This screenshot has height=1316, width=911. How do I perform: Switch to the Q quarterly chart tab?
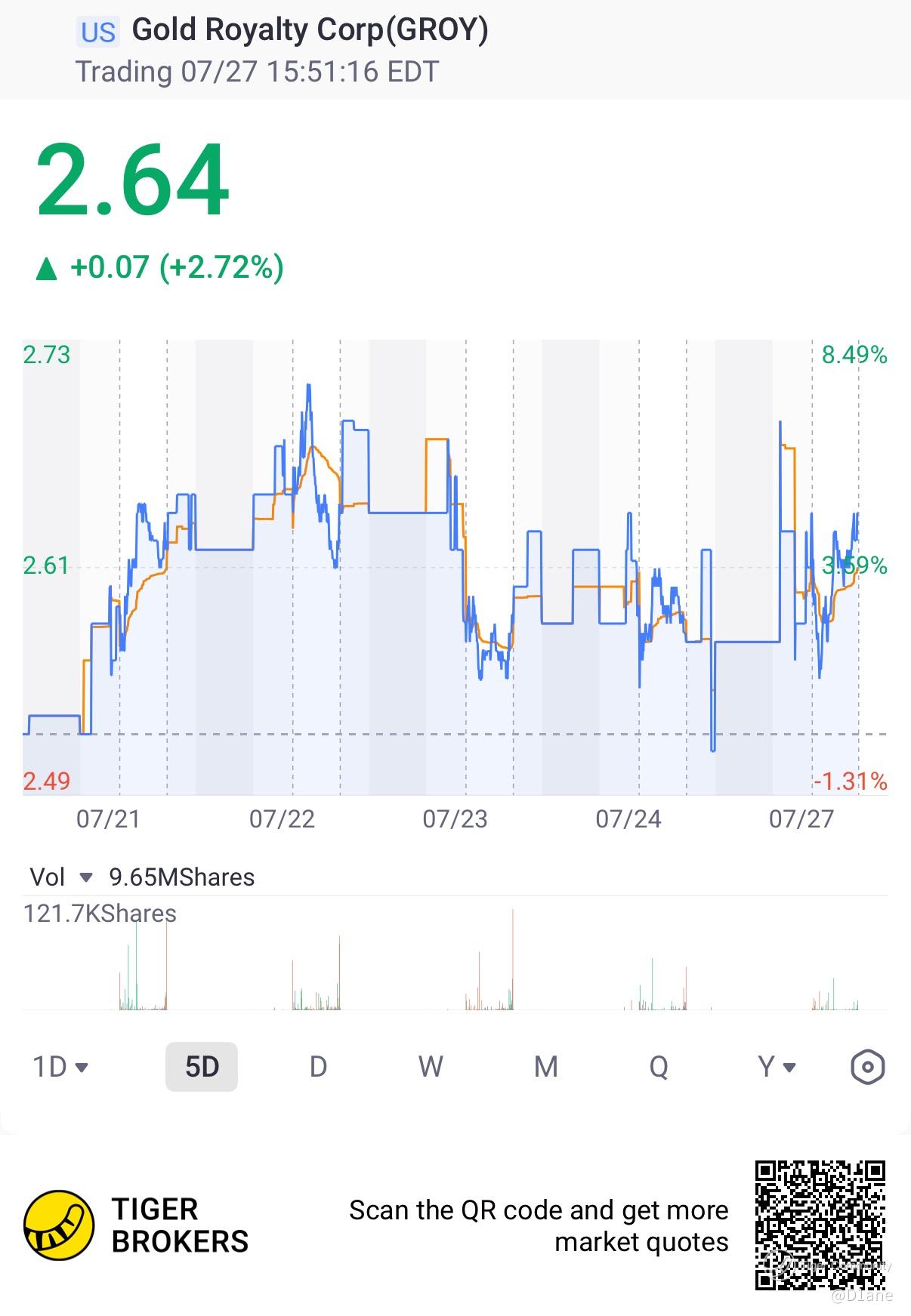pos(659,1067)
